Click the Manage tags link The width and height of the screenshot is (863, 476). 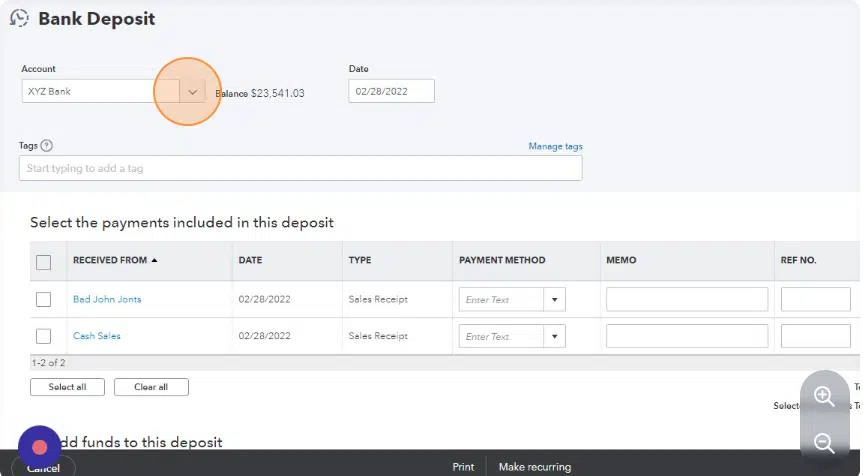coord(555,146)
